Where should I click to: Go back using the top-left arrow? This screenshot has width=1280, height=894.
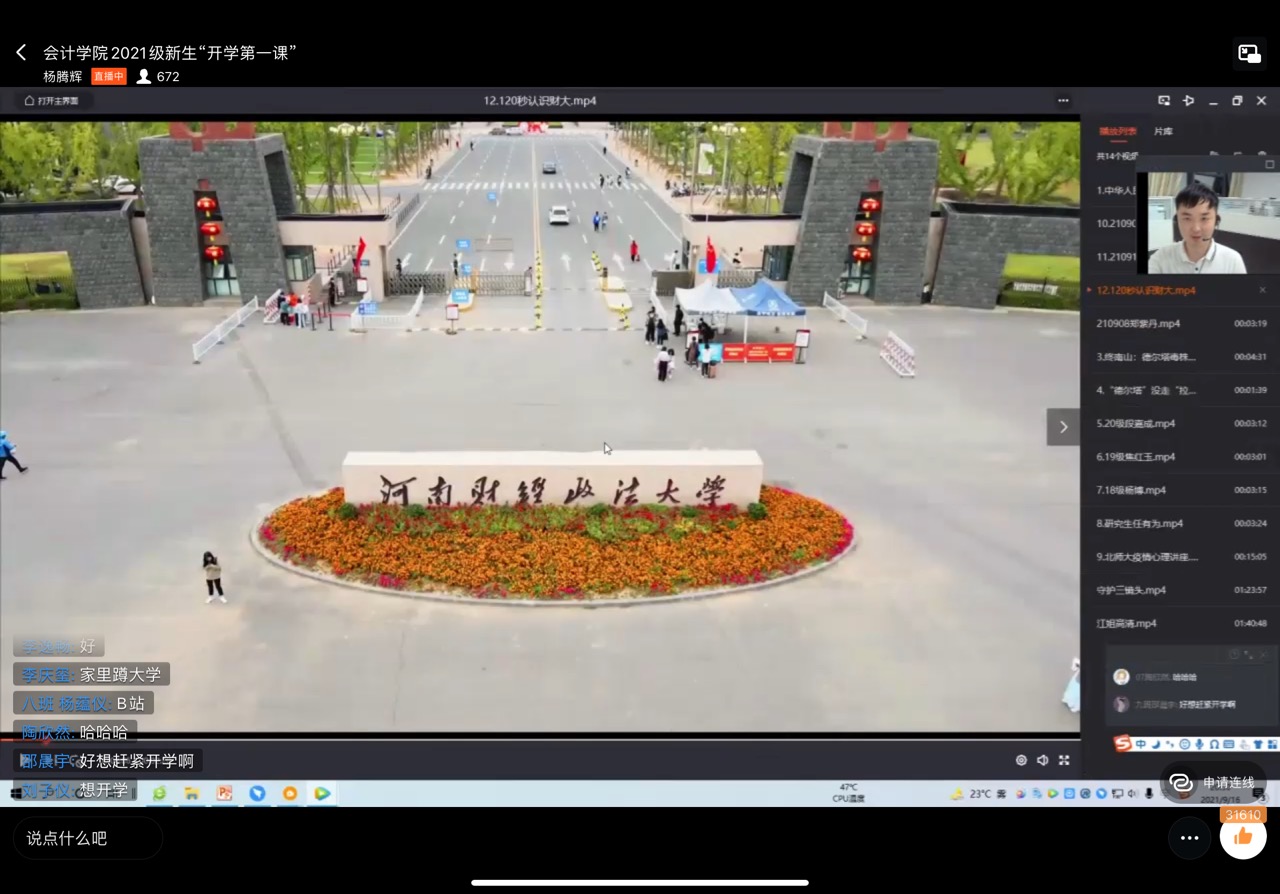(21, 53)
